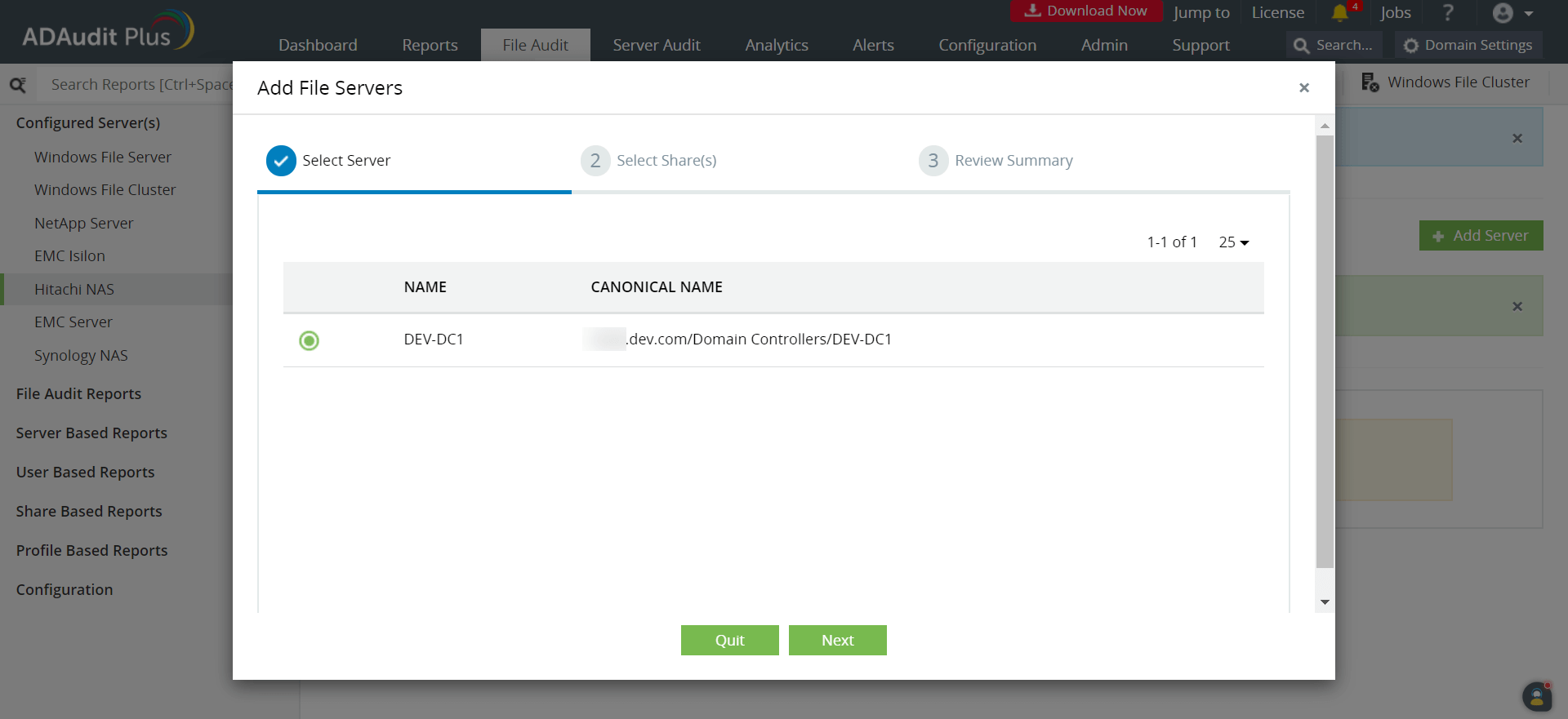Click the ADAudit Plus logo
The width and height of the screenshot is (1568, 719).
[x=108, y=31]
